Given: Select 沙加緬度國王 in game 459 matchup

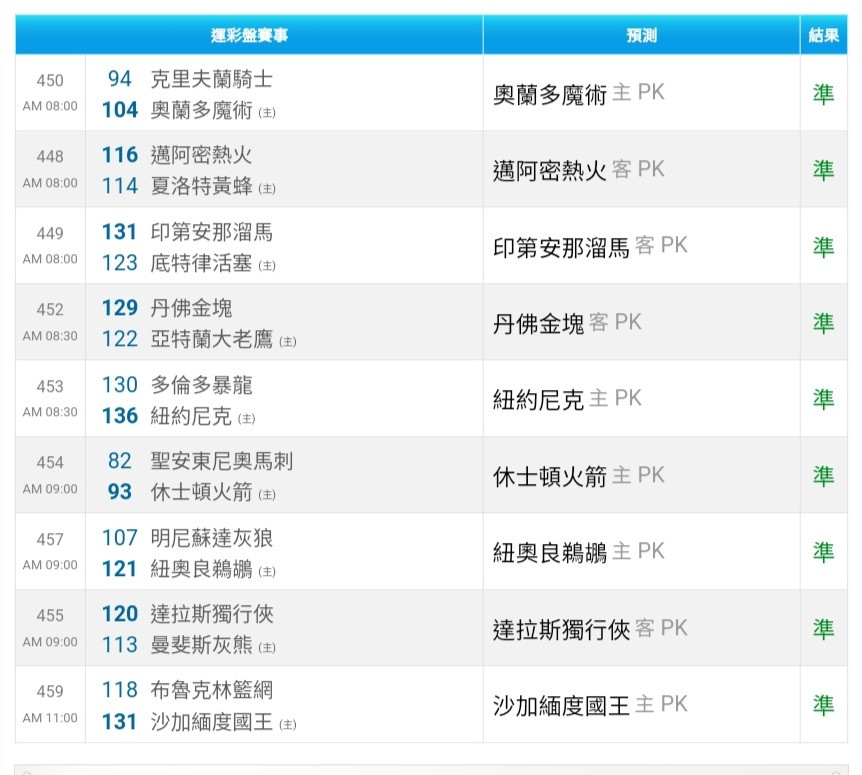Looking at the screenshot, I should [x=212, y=722].
